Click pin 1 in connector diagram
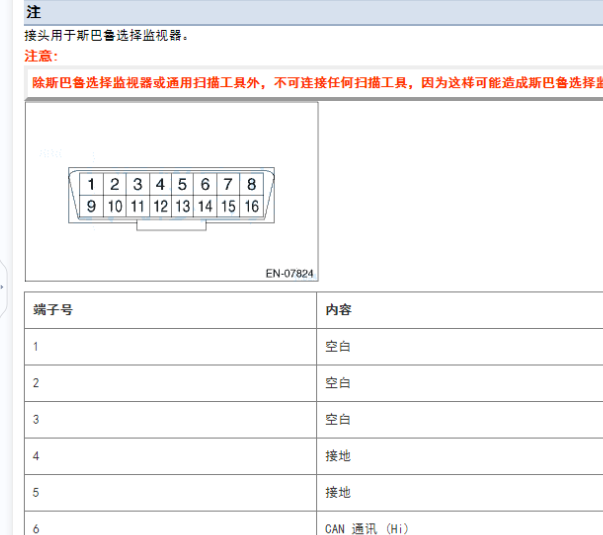Screen dimensions: 603x535 click(x=91, y=184)
